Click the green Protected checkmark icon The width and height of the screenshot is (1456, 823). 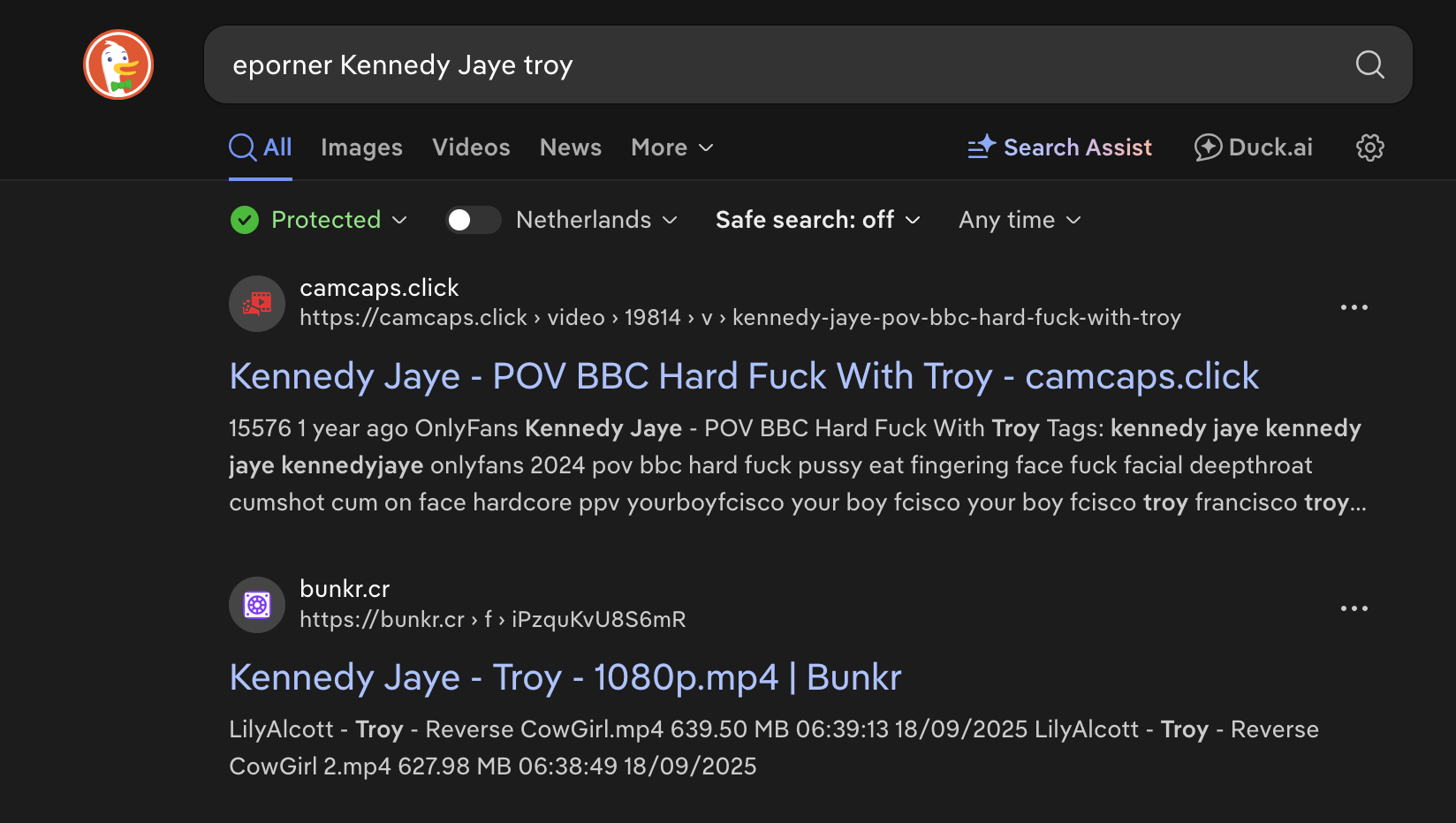point(245,220)
